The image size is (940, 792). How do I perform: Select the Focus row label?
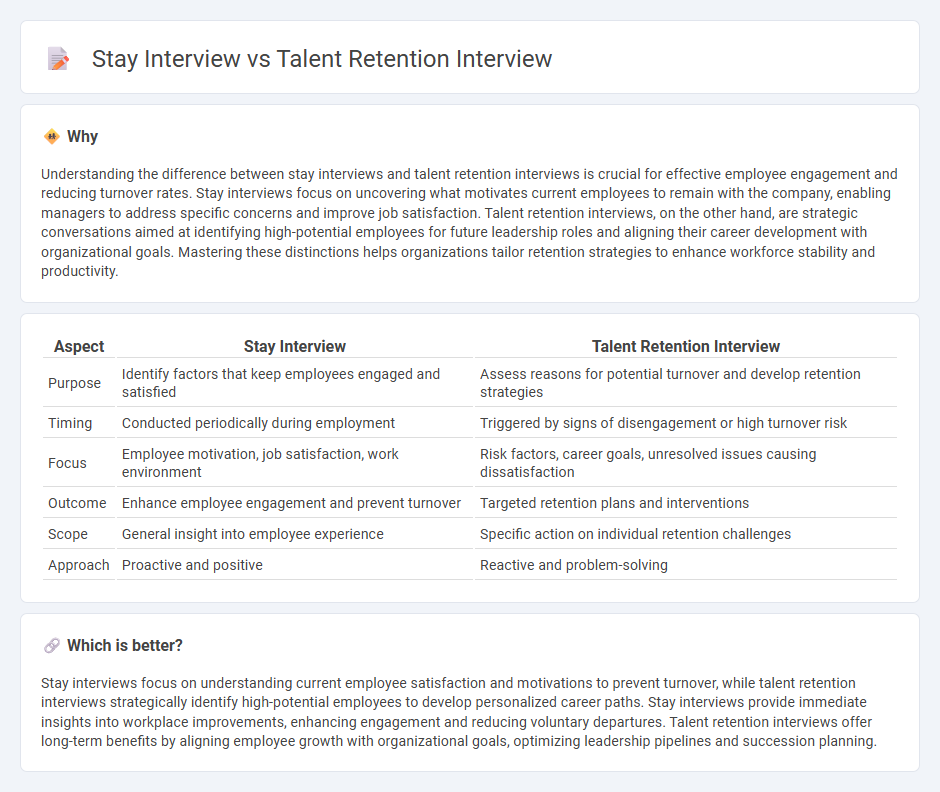coord(67,463)
